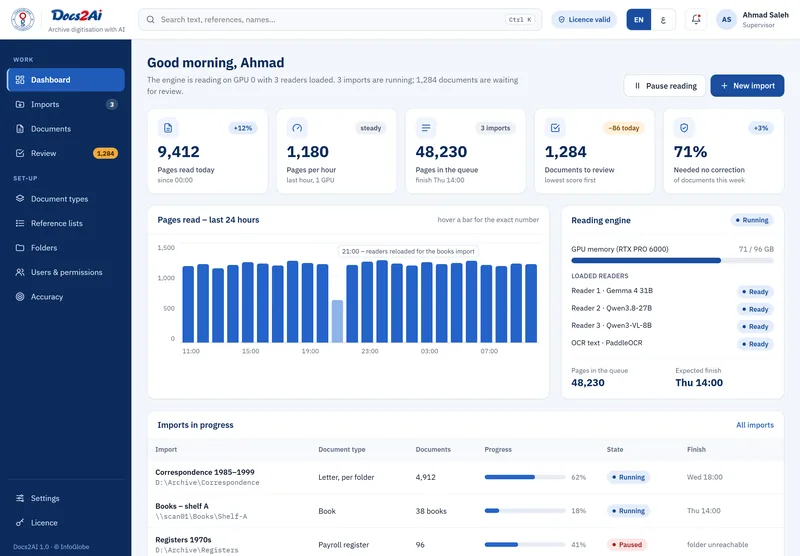
Task: Click the Settings sliders icon
Action: (x=20, y=498)
